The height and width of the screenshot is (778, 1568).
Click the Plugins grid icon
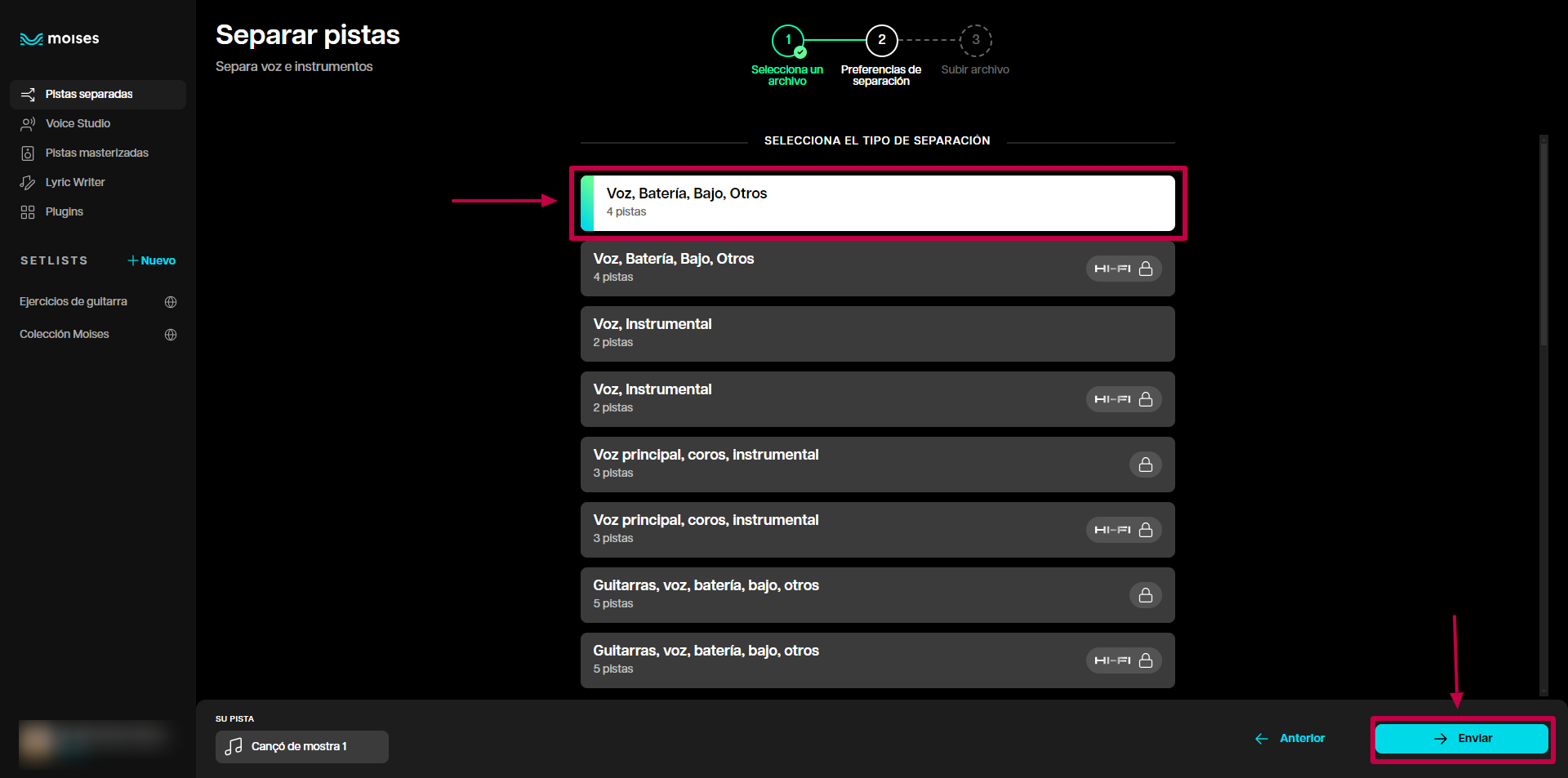(x=28, y=212)
